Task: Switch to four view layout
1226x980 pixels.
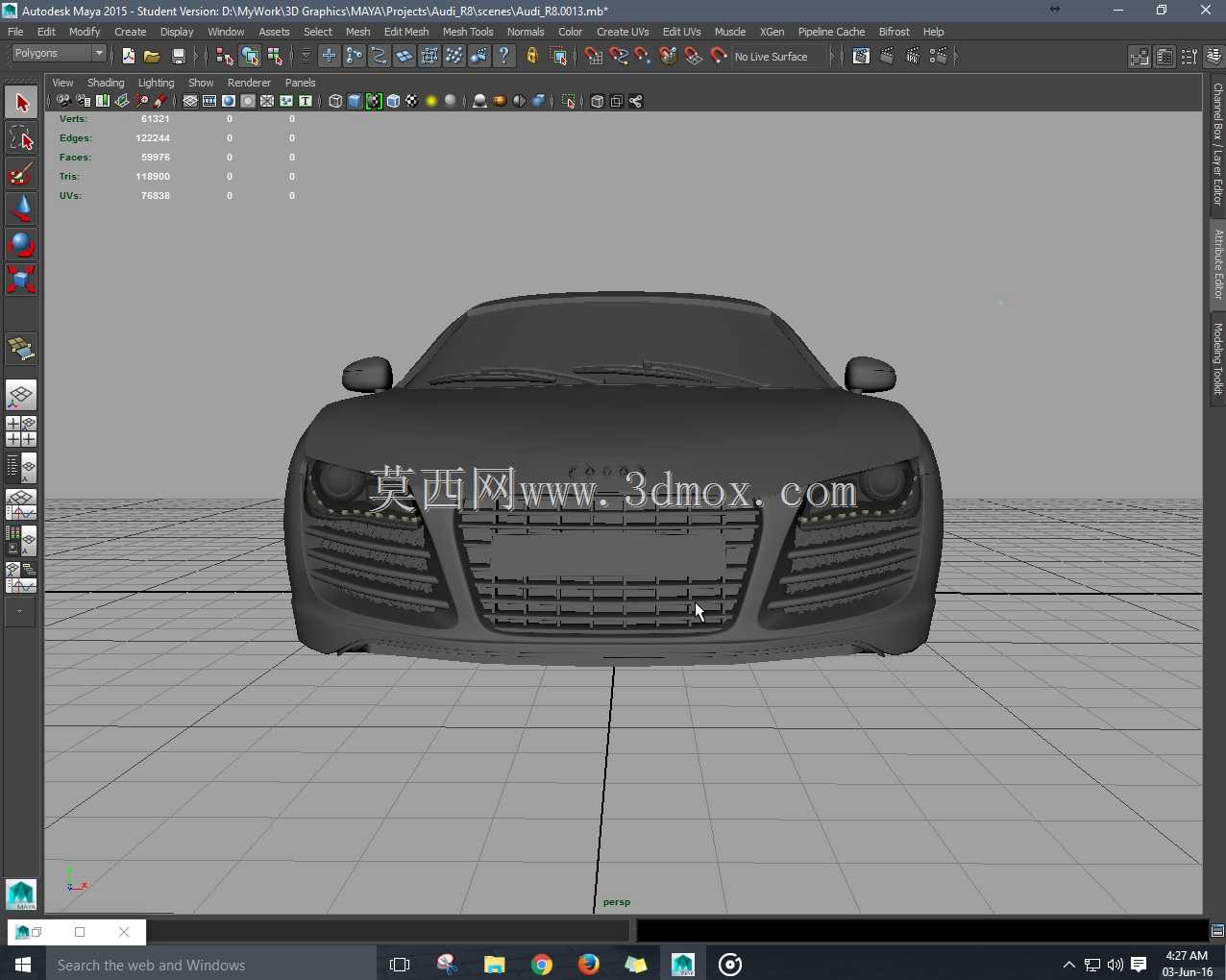Action: click(x=21, y=431)
